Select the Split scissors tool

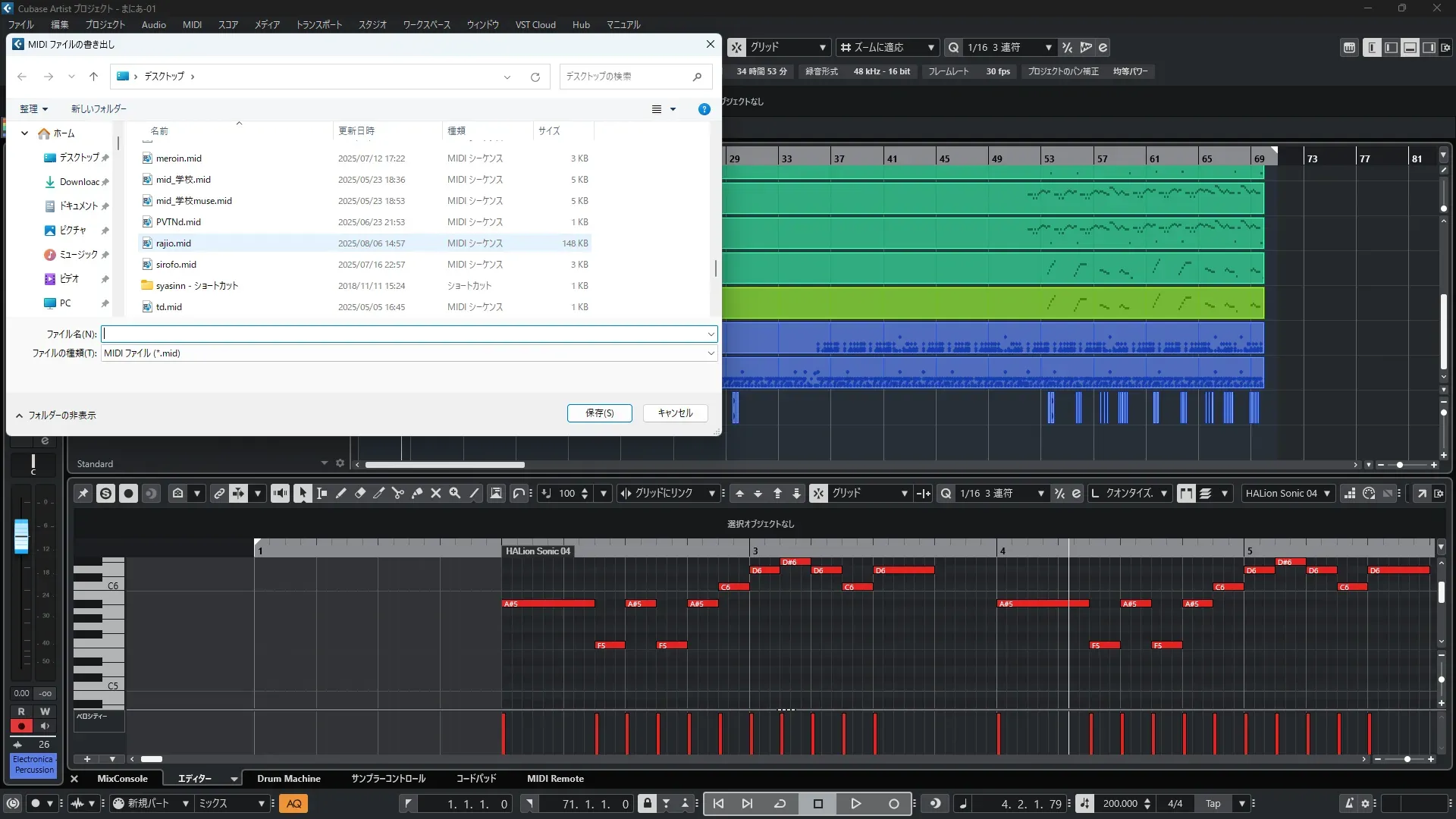[398, 494]
